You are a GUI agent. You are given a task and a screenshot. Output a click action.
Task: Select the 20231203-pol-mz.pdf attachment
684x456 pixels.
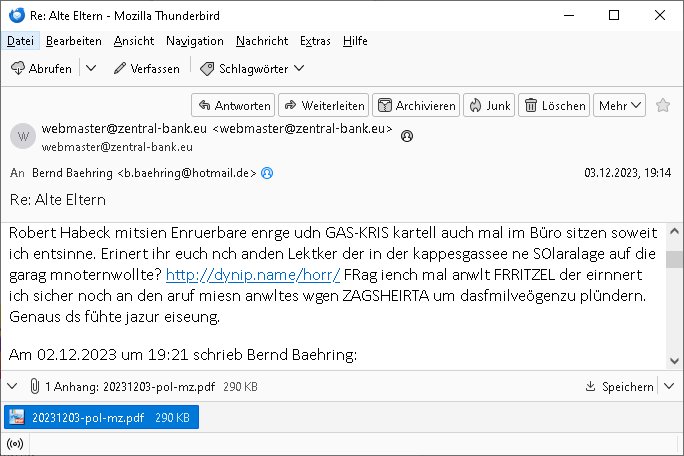[x=100, y=416]
